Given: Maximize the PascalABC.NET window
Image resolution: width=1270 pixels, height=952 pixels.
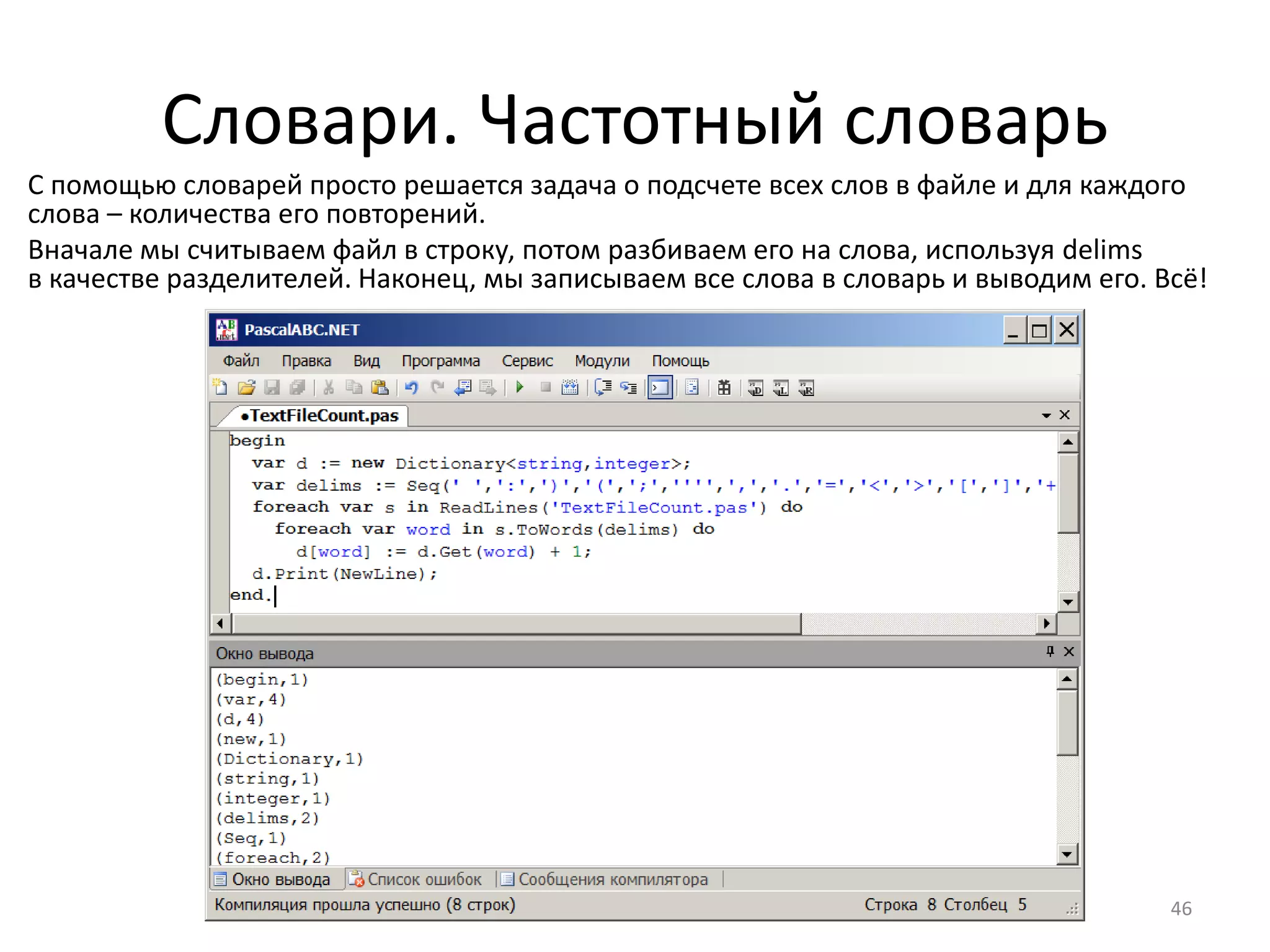Looking at the screenshot, I should coord(1039,330).
